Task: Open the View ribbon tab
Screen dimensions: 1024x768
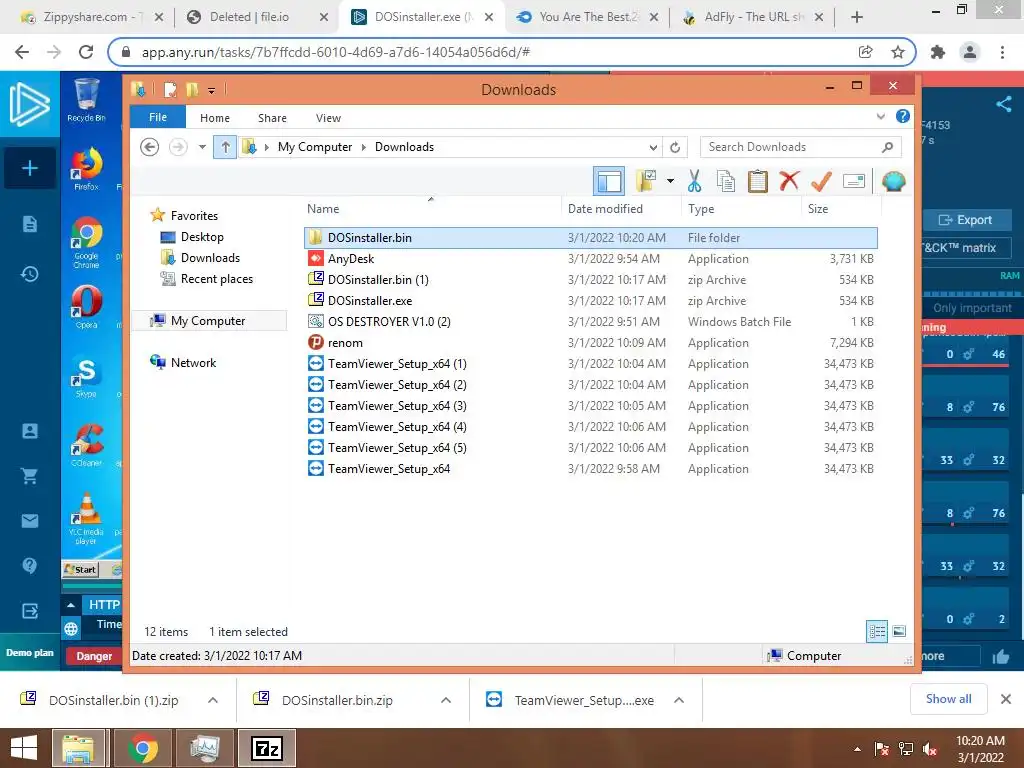Action: tap(328, 118)
